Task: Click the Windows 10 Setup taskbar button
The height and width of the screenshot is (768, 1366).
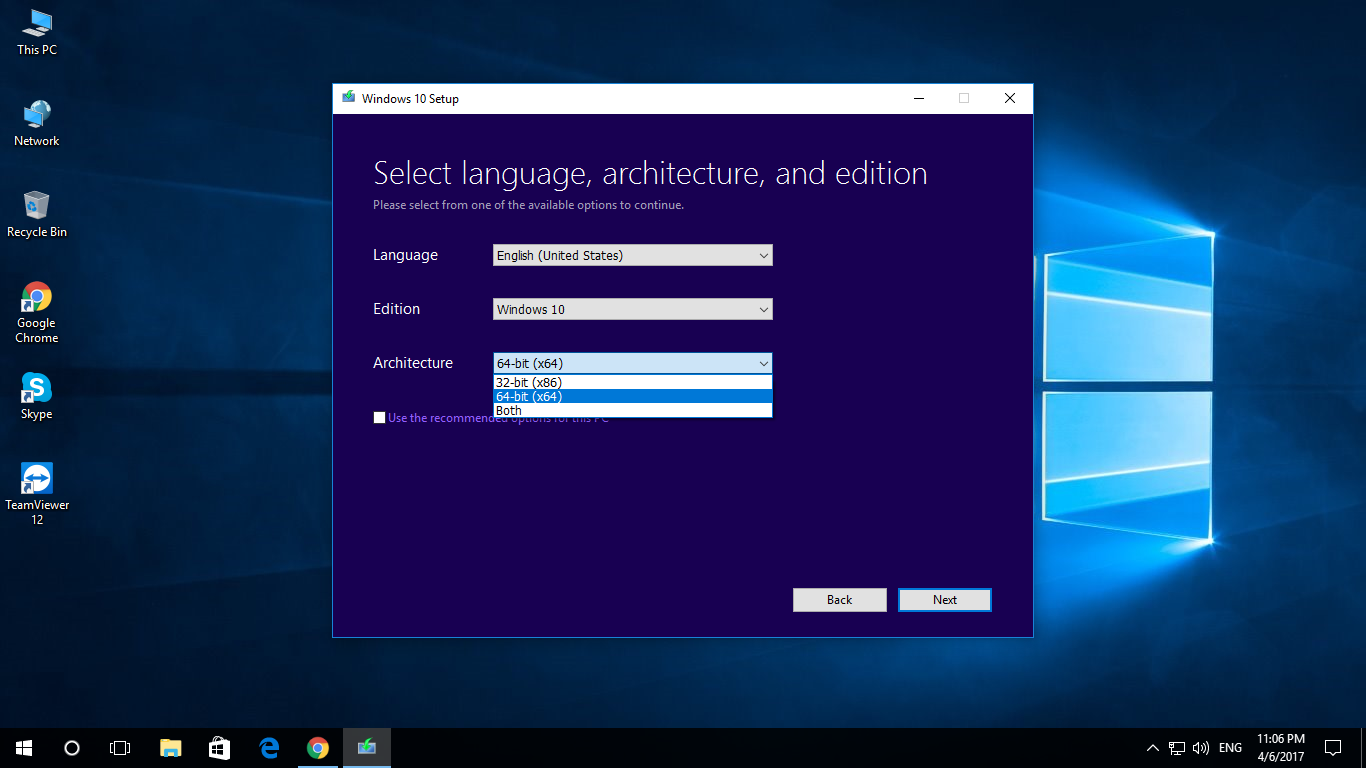Action: (x=367, y=748)
